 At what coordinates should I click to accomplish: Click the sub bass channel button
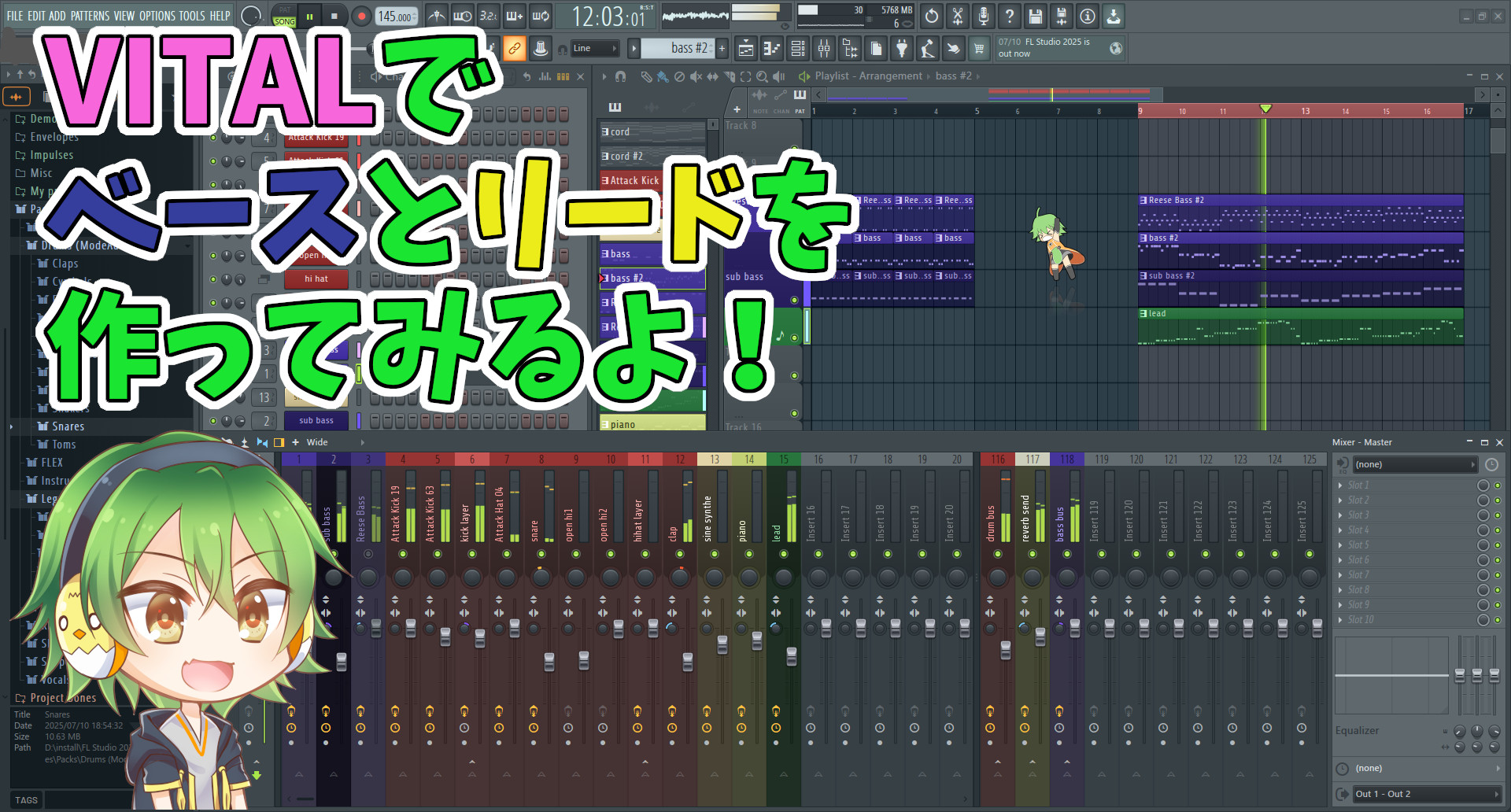coord(316,421)
